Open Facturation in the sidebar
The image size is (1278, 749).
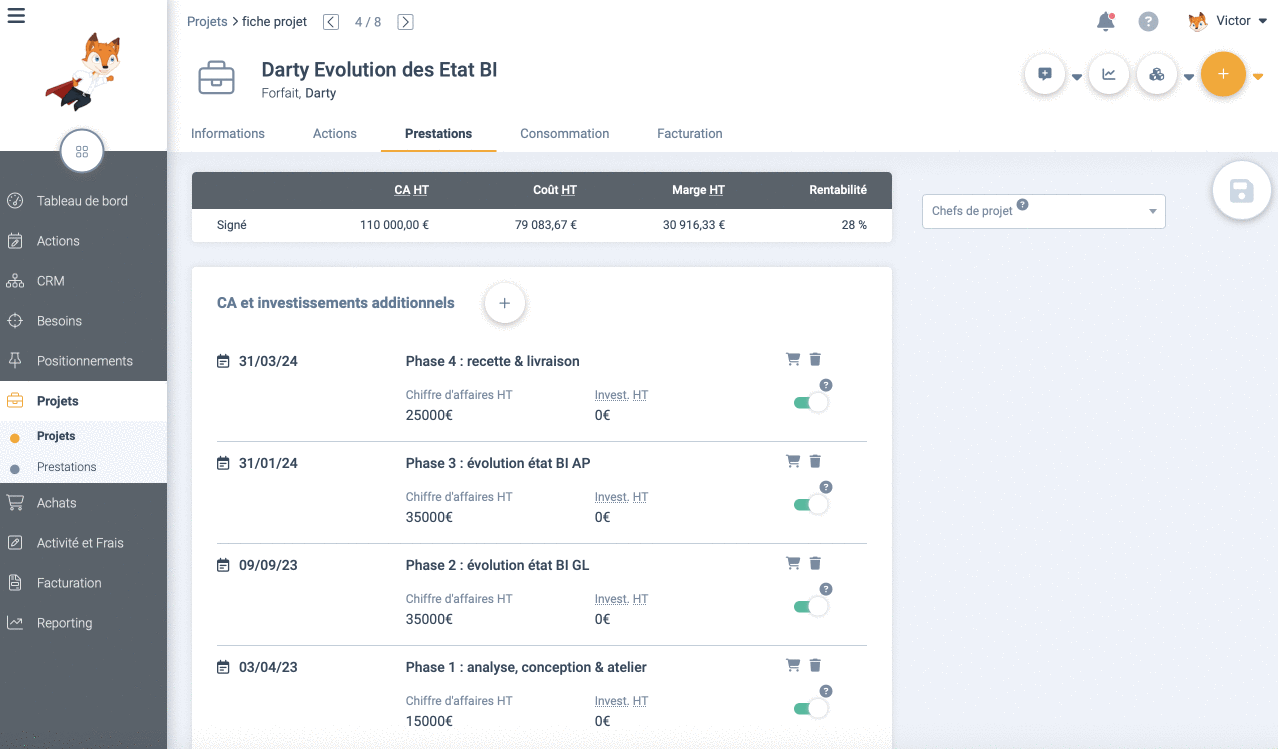[x=83, y=583]
